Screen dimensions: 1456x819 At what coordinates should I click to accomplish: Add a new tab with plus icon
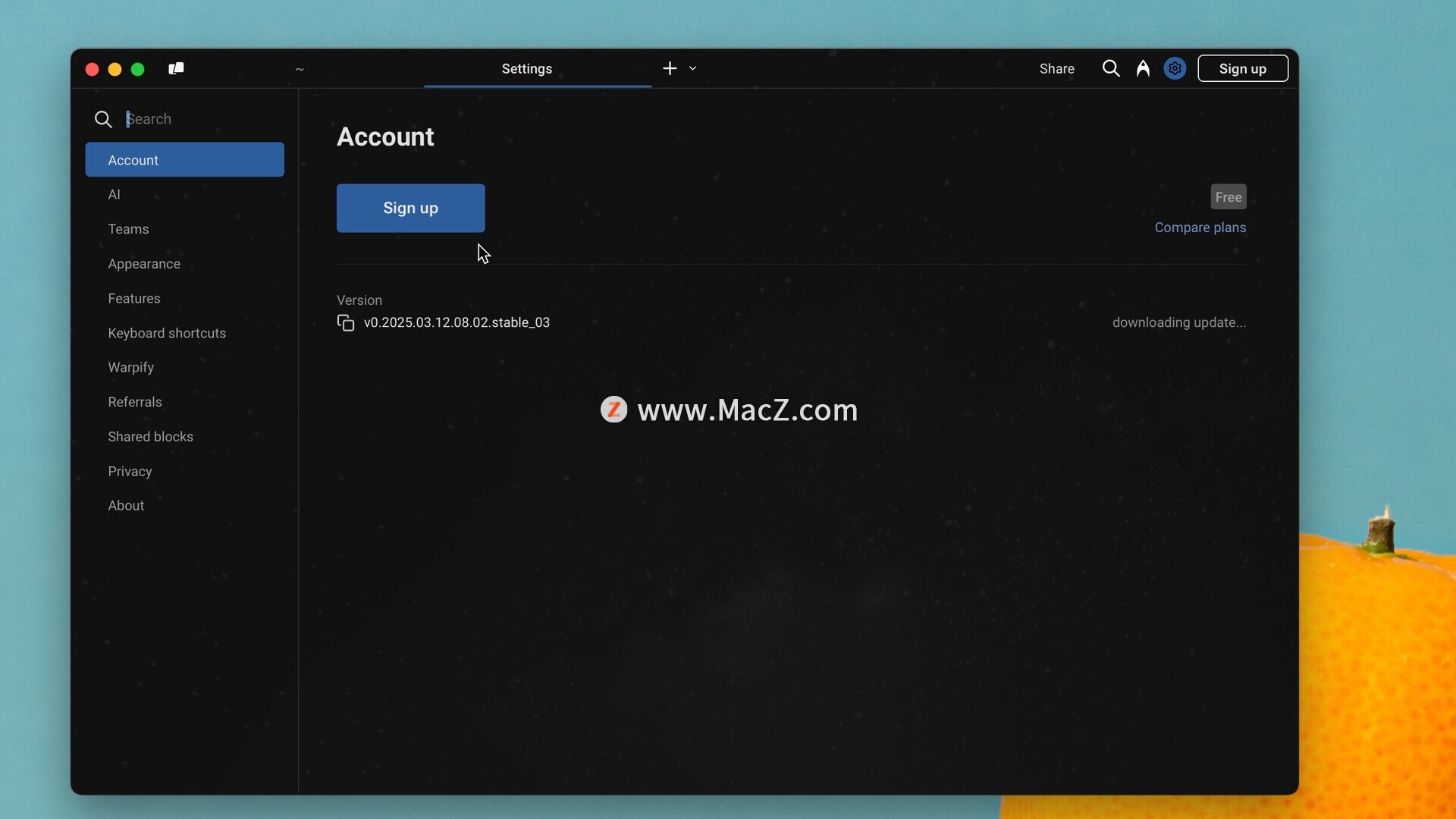point(670,69)
